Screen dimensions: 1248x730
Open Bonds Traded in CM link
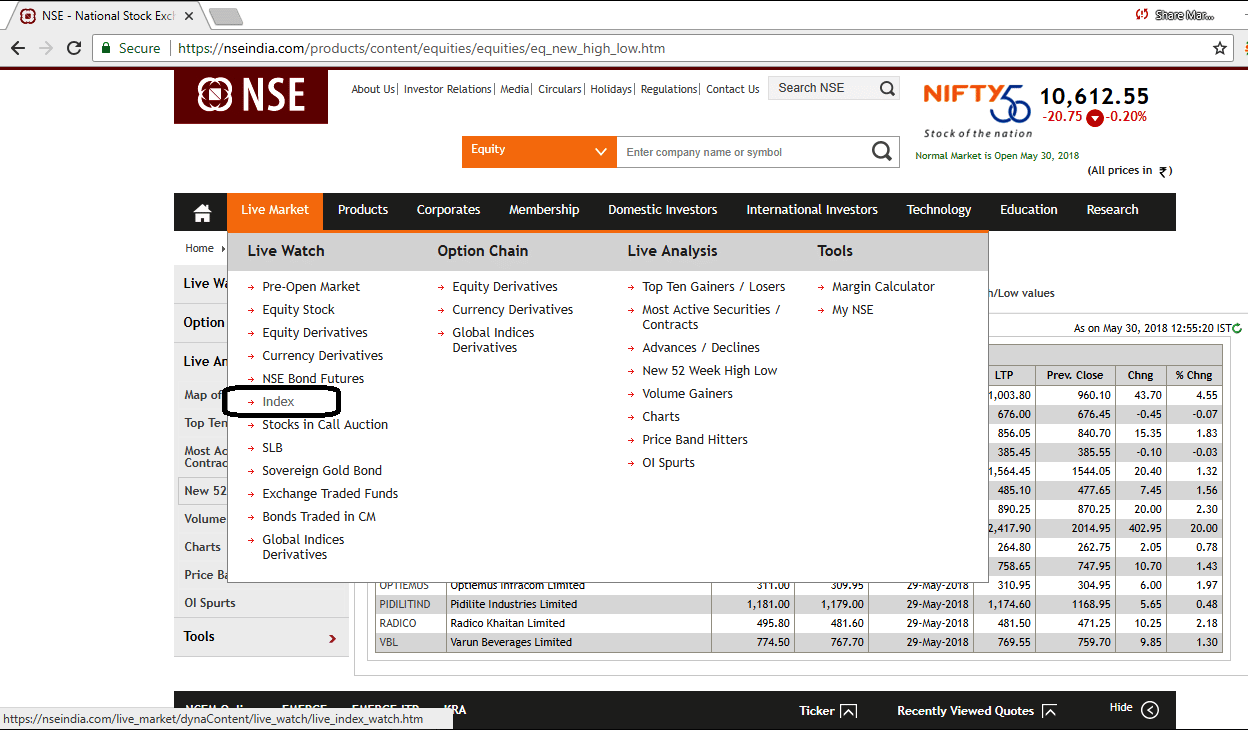tap(319, 517)
